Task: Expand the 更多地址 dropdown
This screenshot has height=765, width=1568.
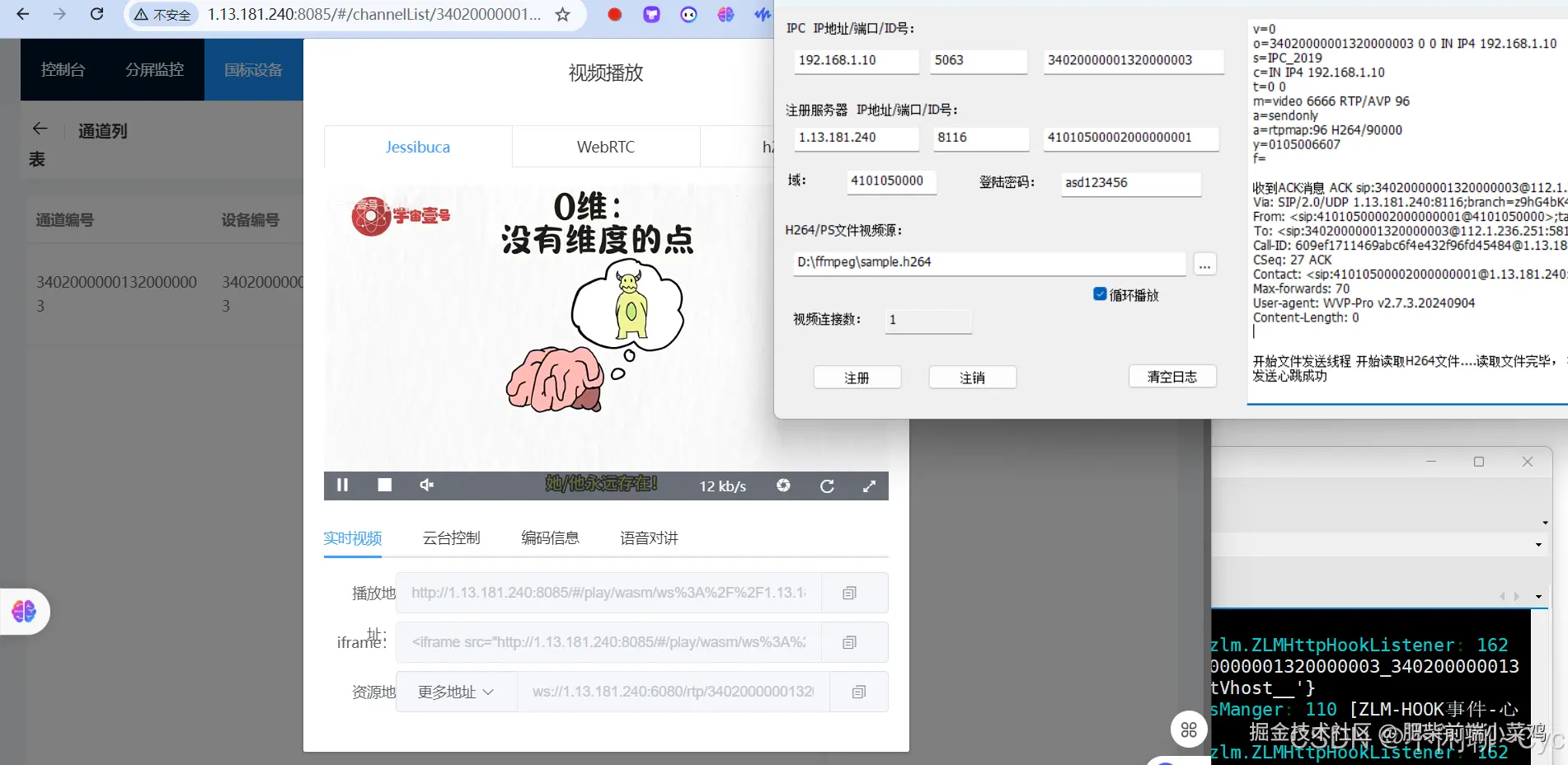Action: click(456, 692)
